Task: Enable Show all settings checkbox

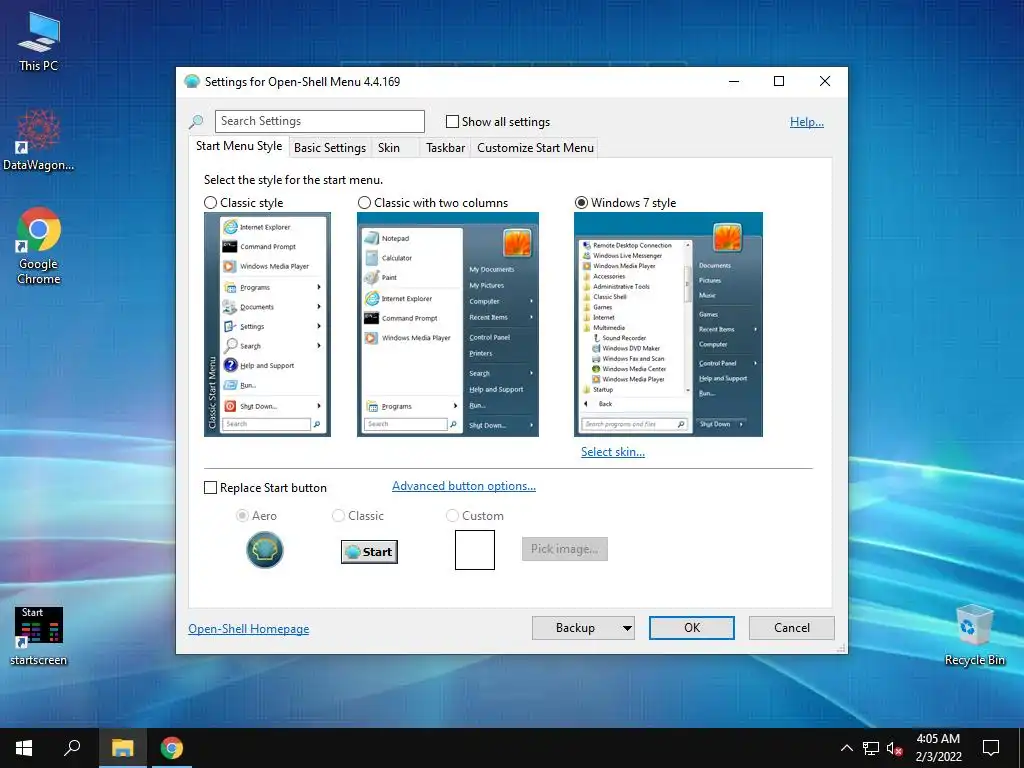Action: pos(452,121)
